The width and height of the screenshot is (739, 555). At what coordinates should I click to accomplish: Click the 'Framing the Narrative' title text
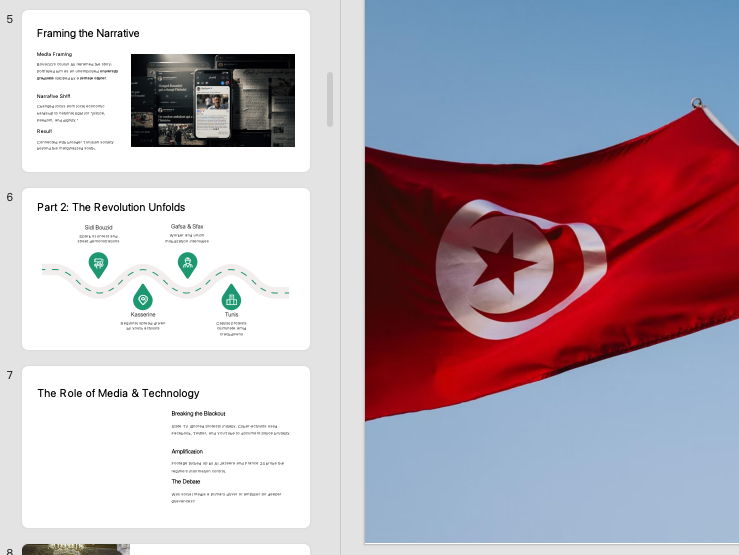point(88,33)
